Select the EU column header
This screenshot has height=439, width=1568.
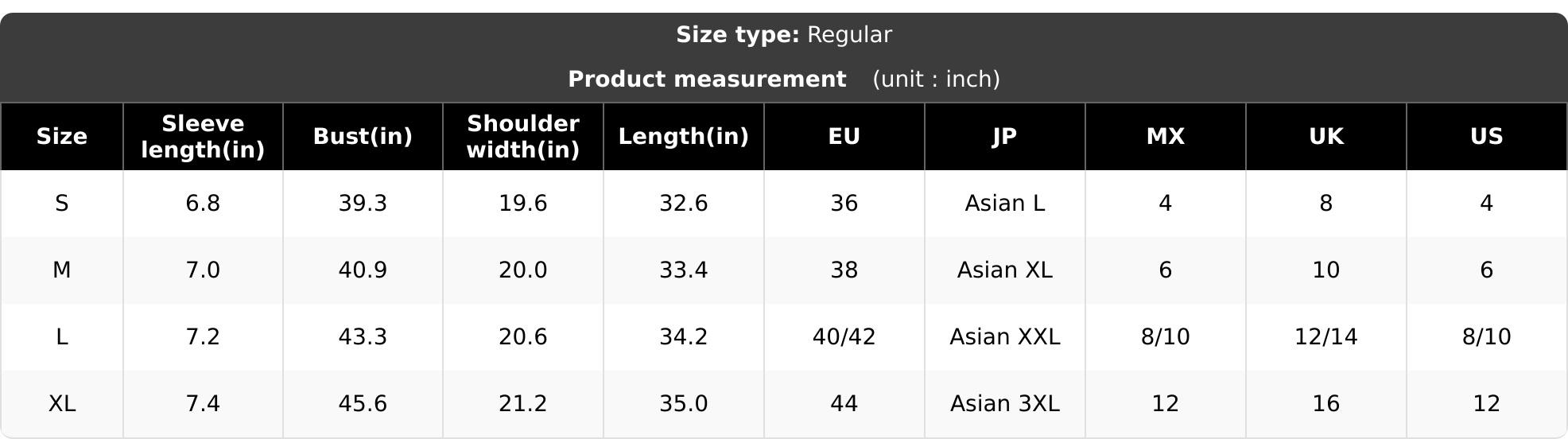(x=844, y=137)
